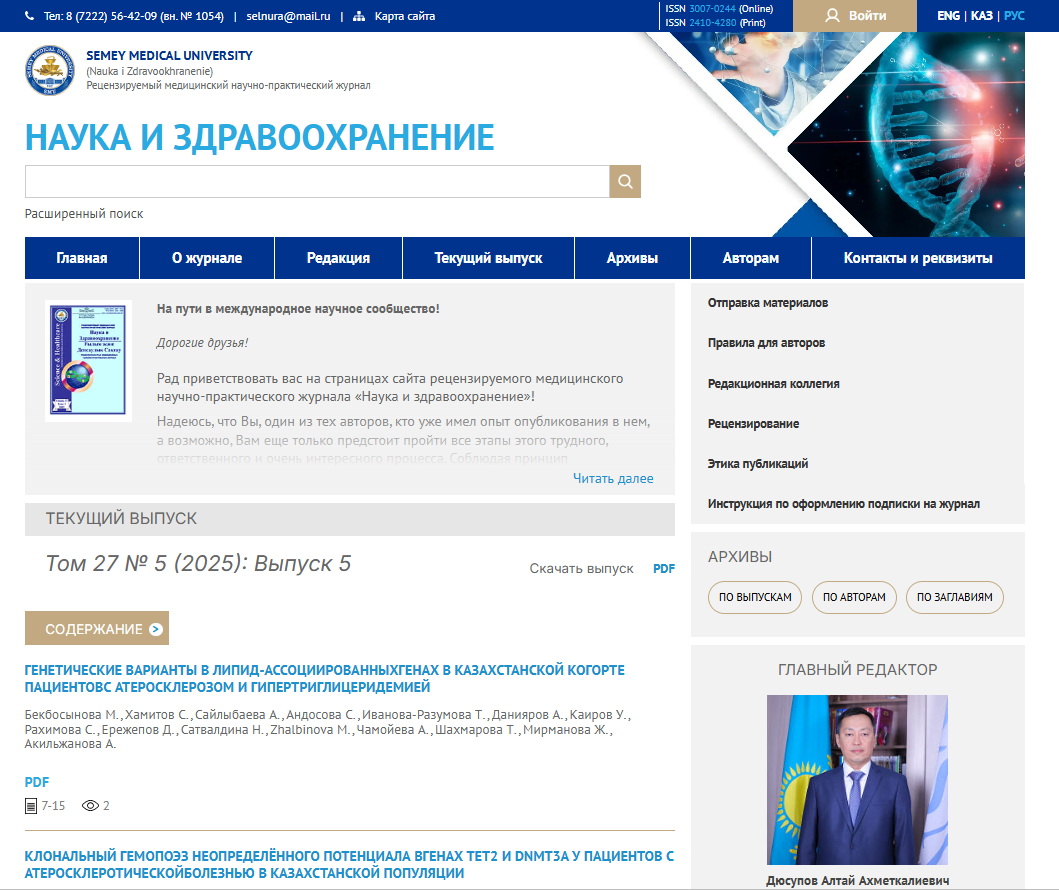
Task: Click the Semey Medical University logo
Action: 50,70
